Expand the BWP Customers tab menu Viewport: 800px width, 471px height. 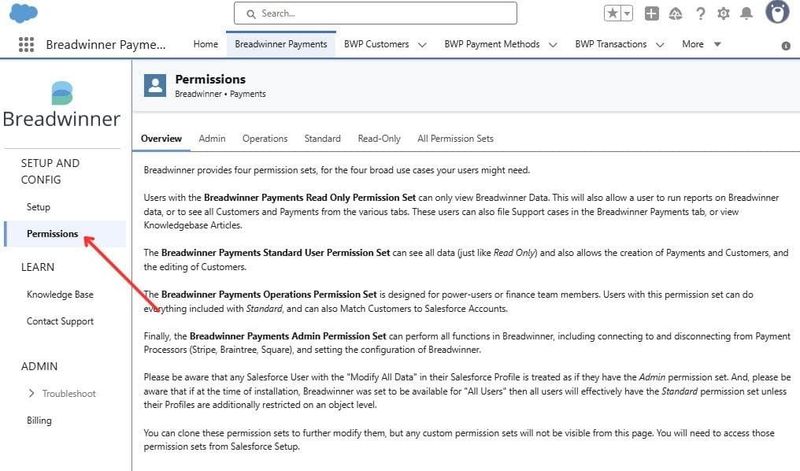point(422,45)
